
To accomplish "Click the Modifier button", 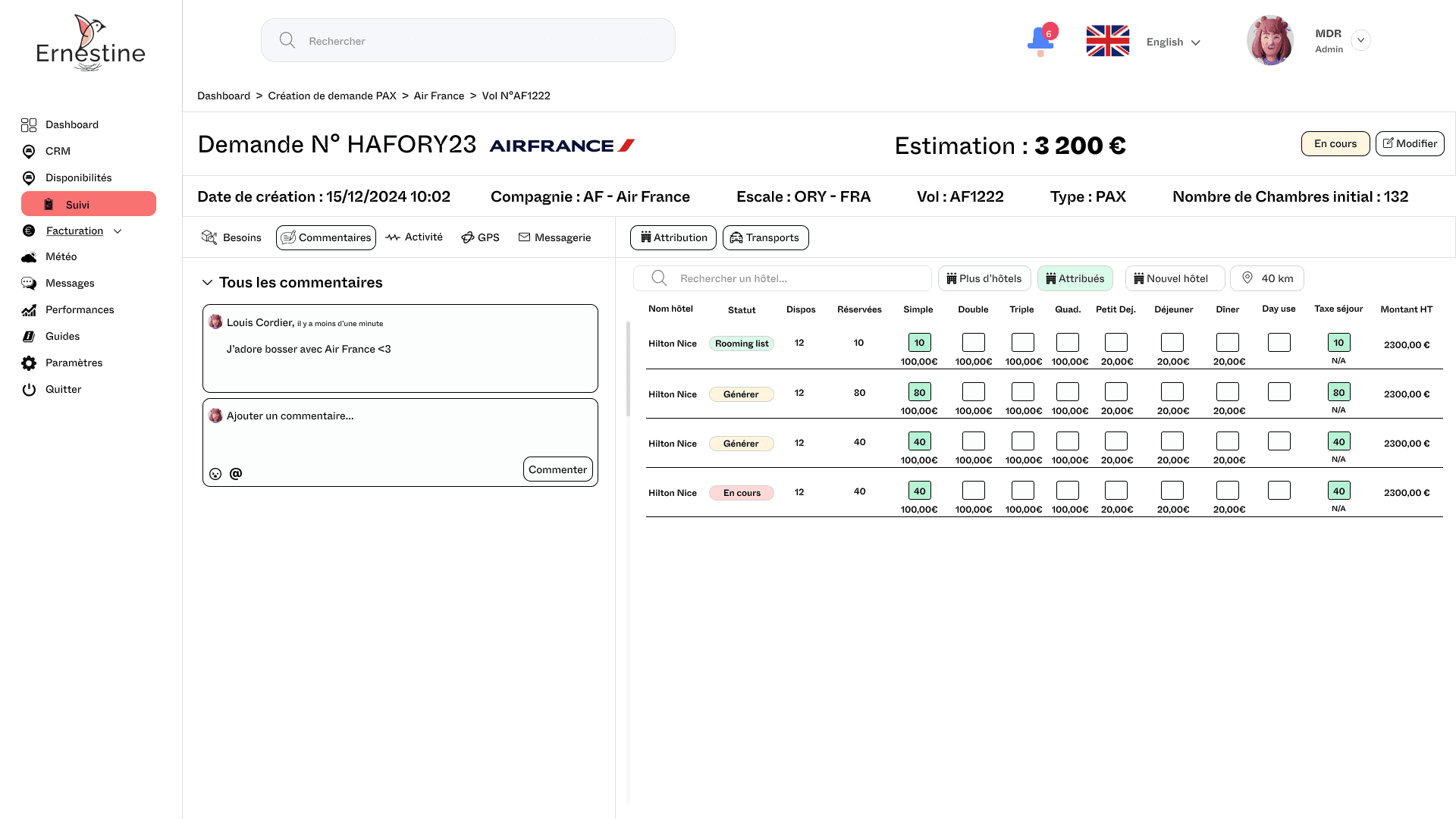I will tap(1409, 143).
